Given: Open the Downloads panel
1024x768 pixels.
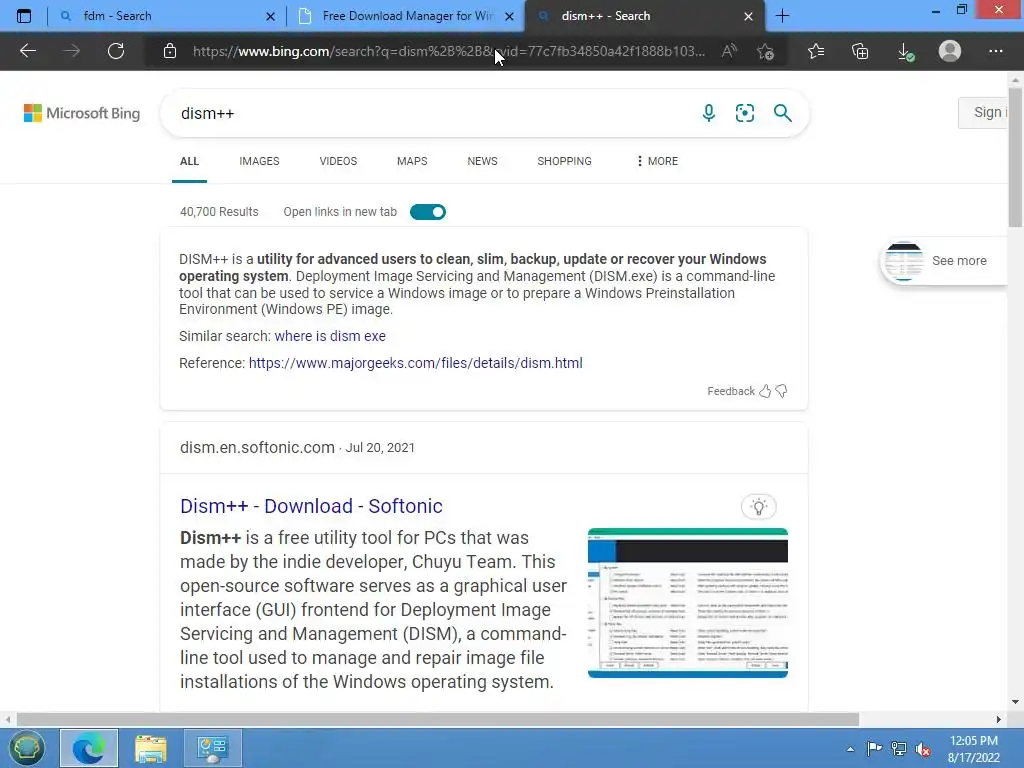Looking at the screenshot, I should click(x=905, y=51).
